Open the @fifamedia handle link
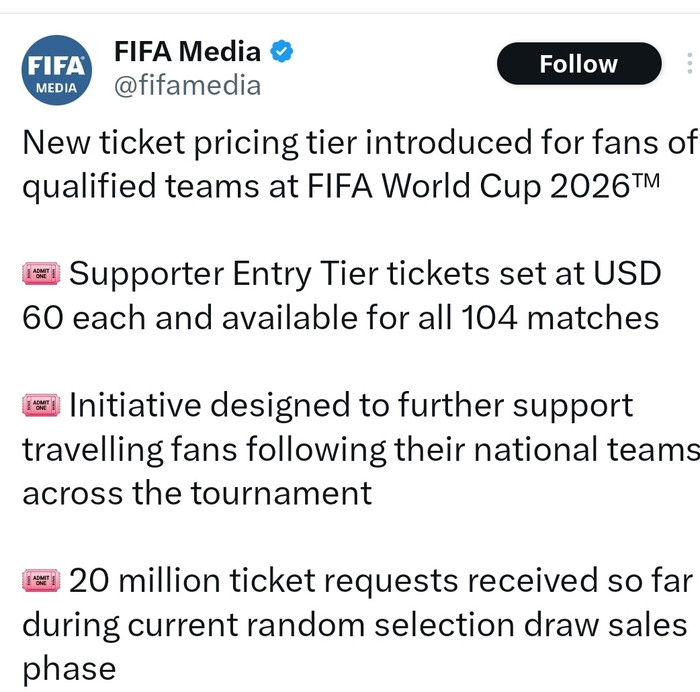Screen dimensions: 700x692 [x=187, y=86]
